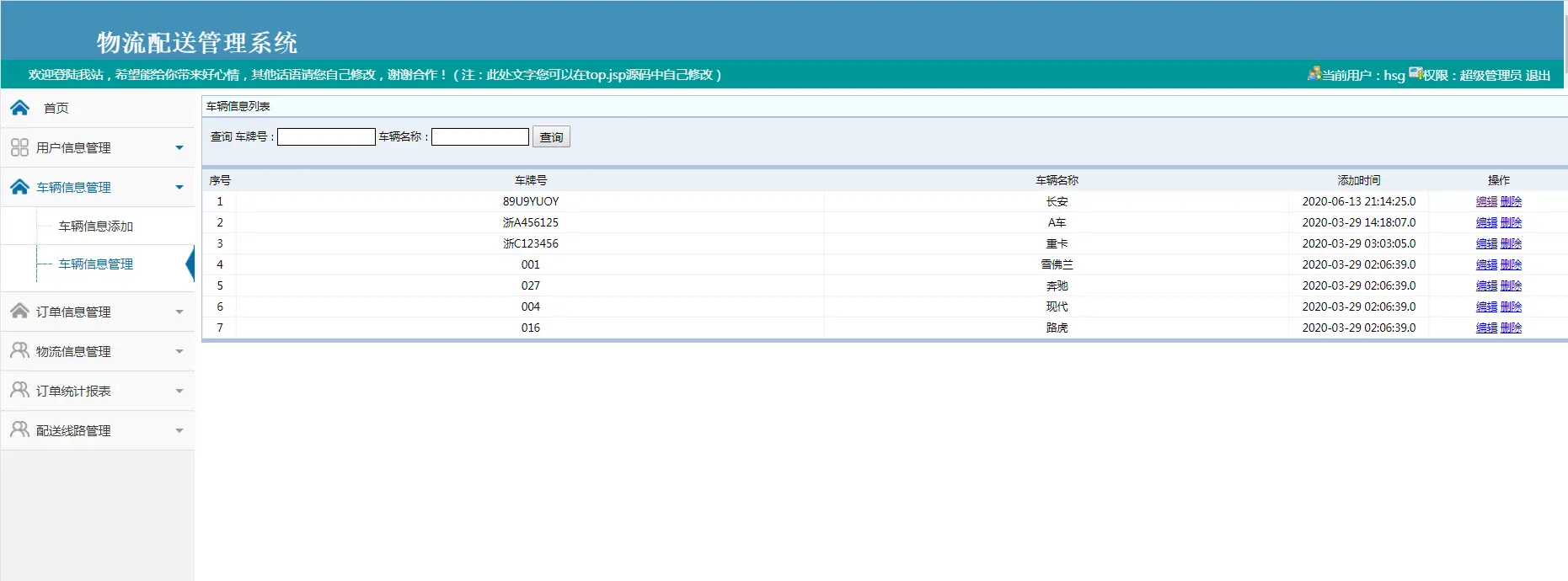Click the home icon beside 首页
This screenshot has height=581, width=1568.
click(x=19, y=108)
